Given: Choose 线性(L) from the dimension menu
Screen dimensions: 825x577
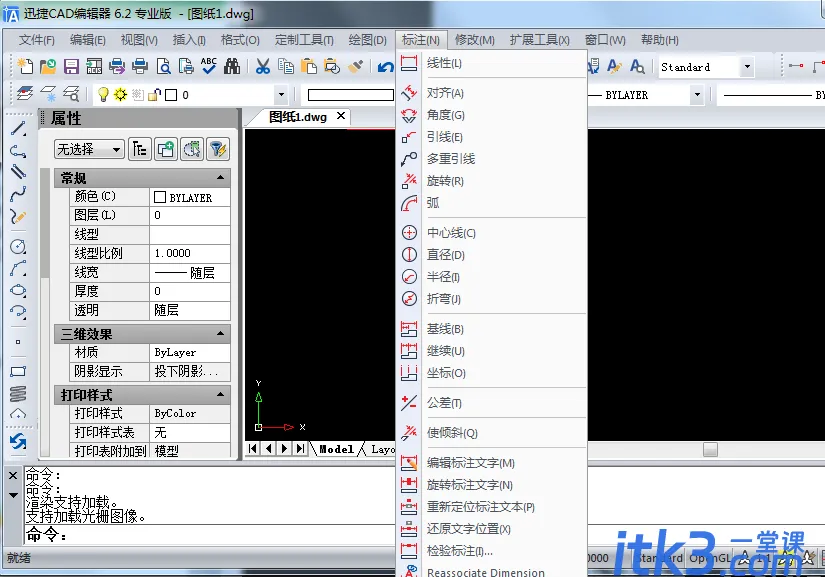Looking at the screenshot, I should (x=491, y=63).
